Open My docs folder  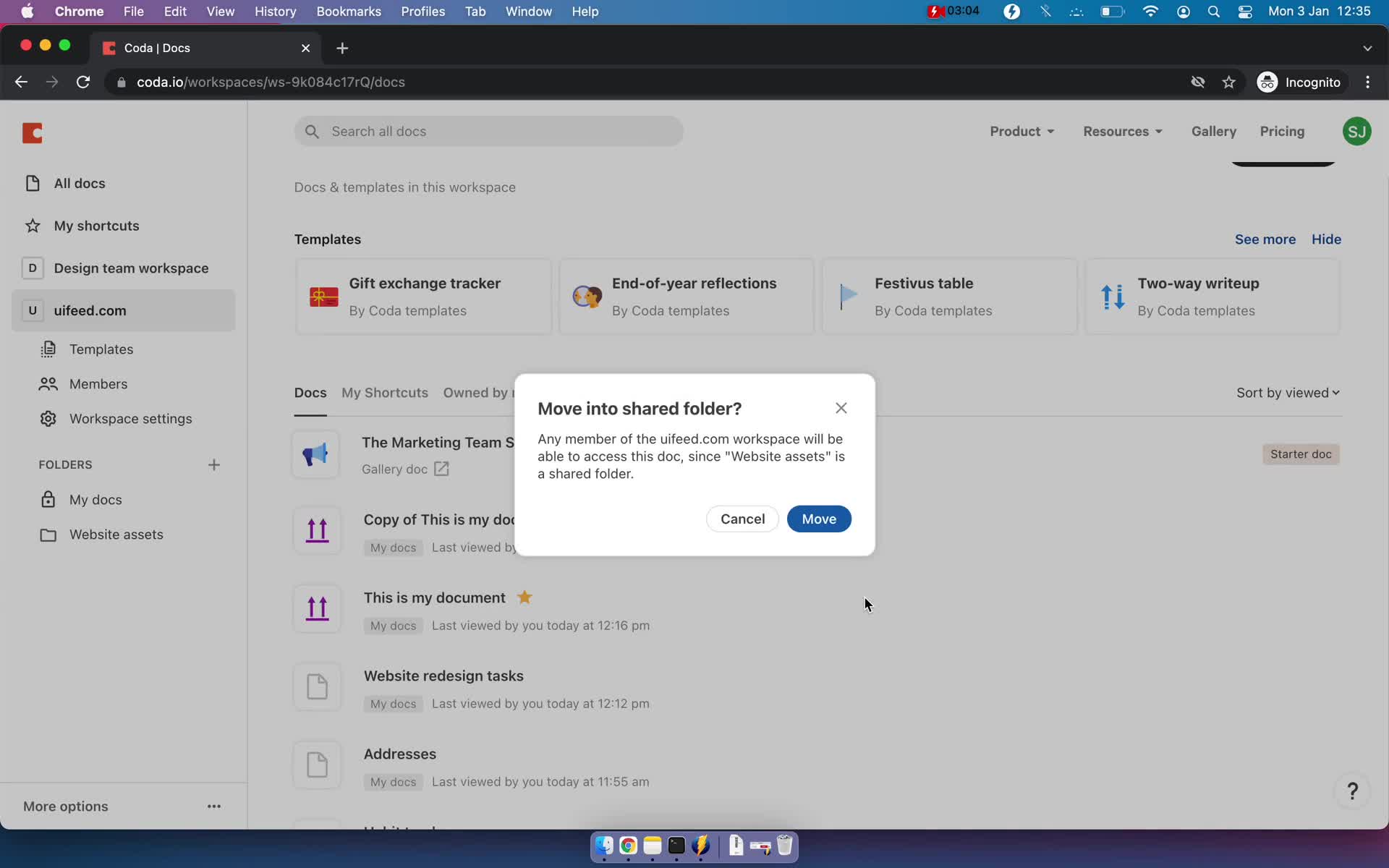pos(95,500)
